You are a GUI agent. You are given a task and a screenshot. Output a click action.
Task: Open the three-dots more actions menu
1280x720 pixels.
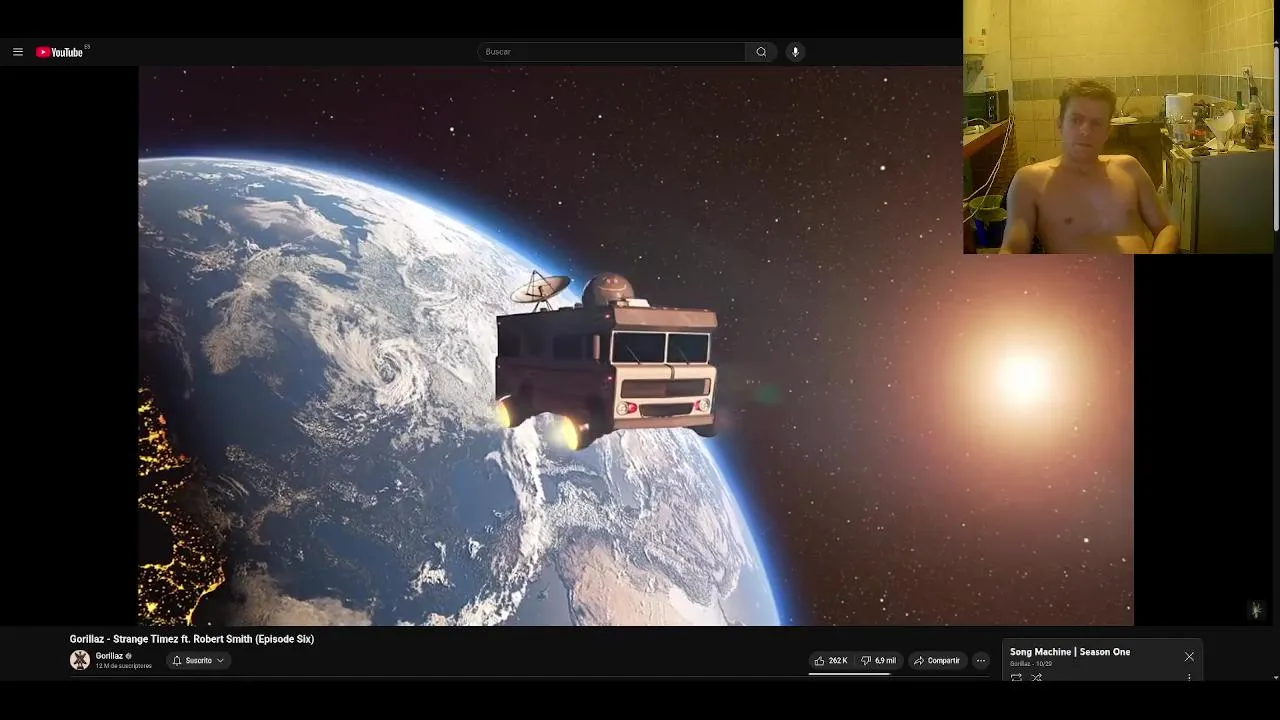point(981,661)
